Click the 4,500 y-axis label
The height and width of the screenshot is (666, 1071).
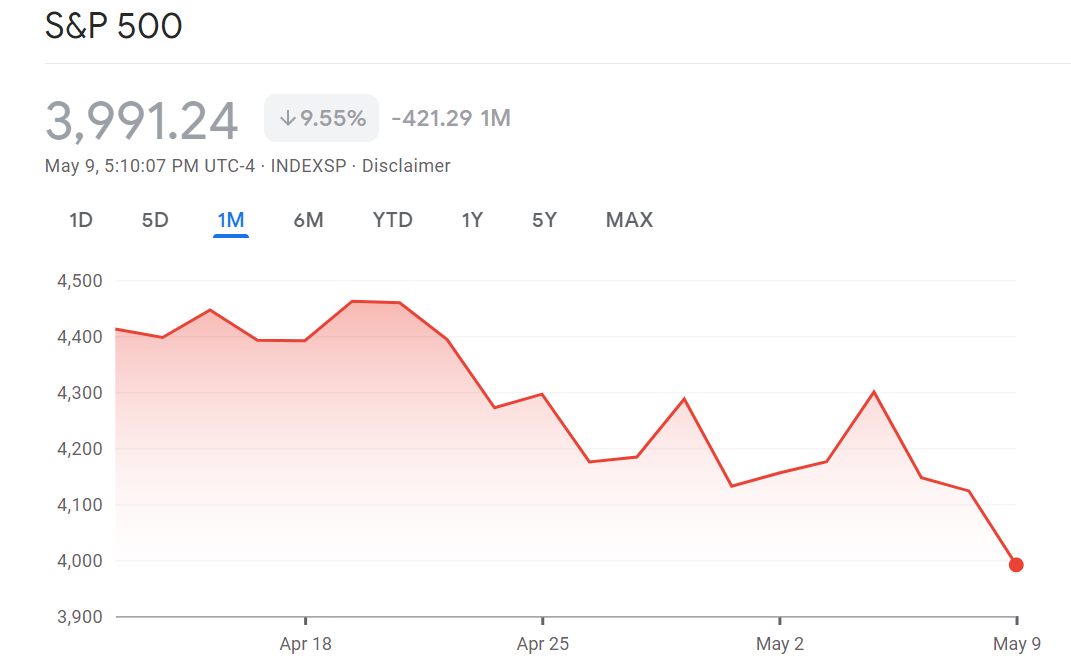click(x=81, y=281)
